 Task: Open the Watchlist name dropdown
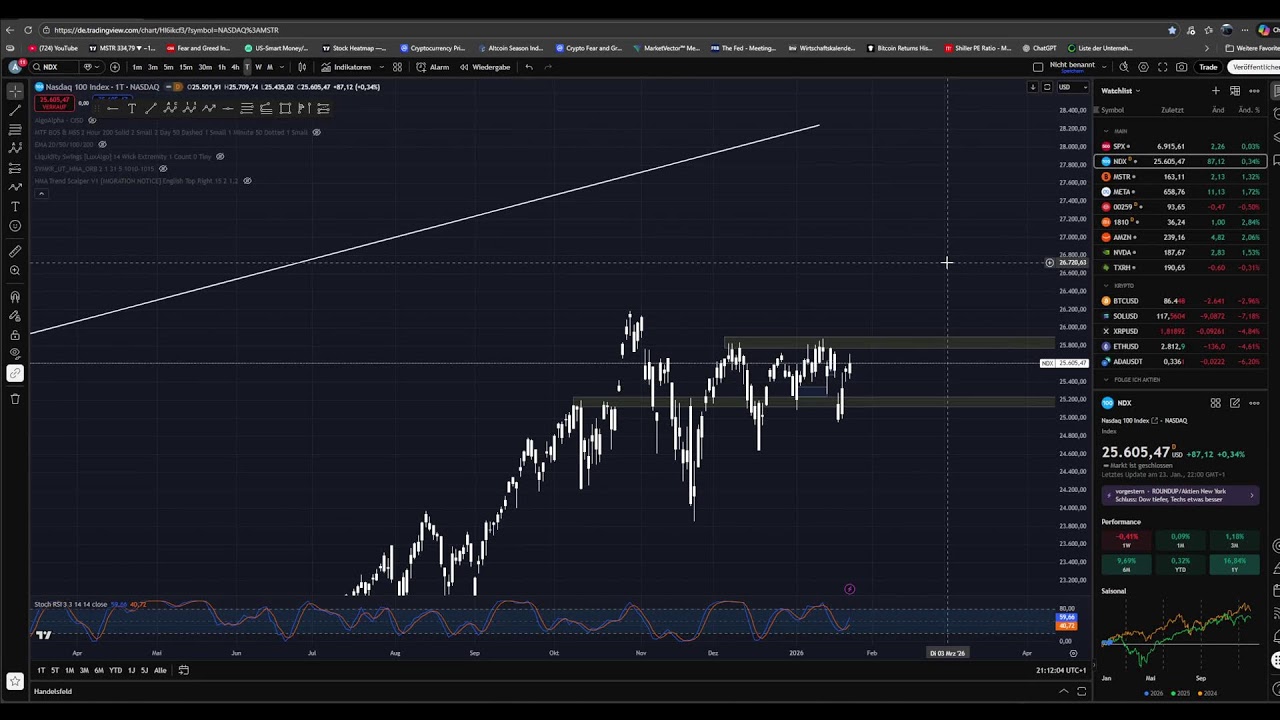click(1119, 91)
